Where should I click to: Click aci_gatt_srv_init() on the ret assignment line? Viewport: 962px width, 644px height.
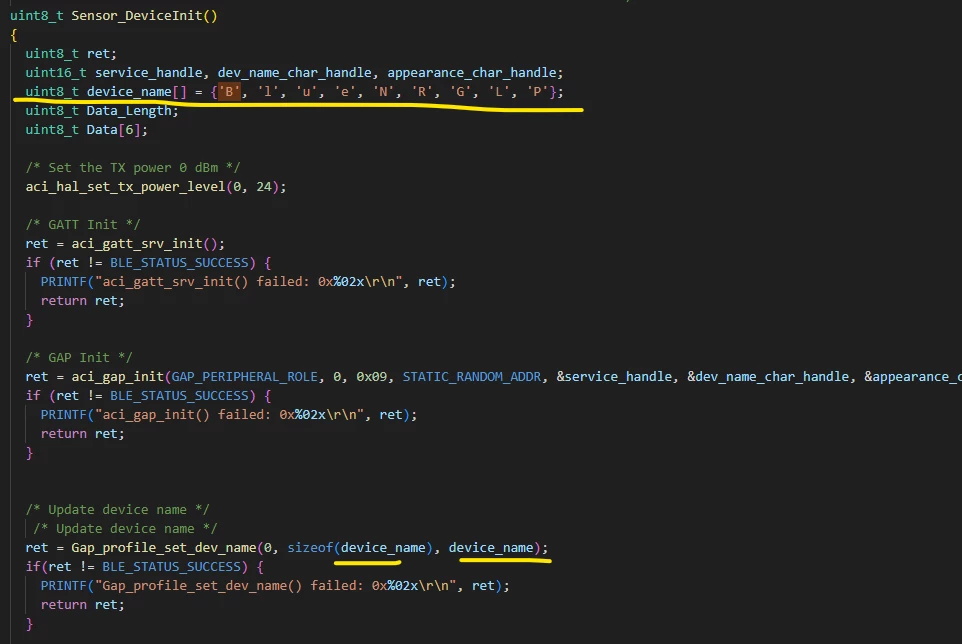(144, 243)
